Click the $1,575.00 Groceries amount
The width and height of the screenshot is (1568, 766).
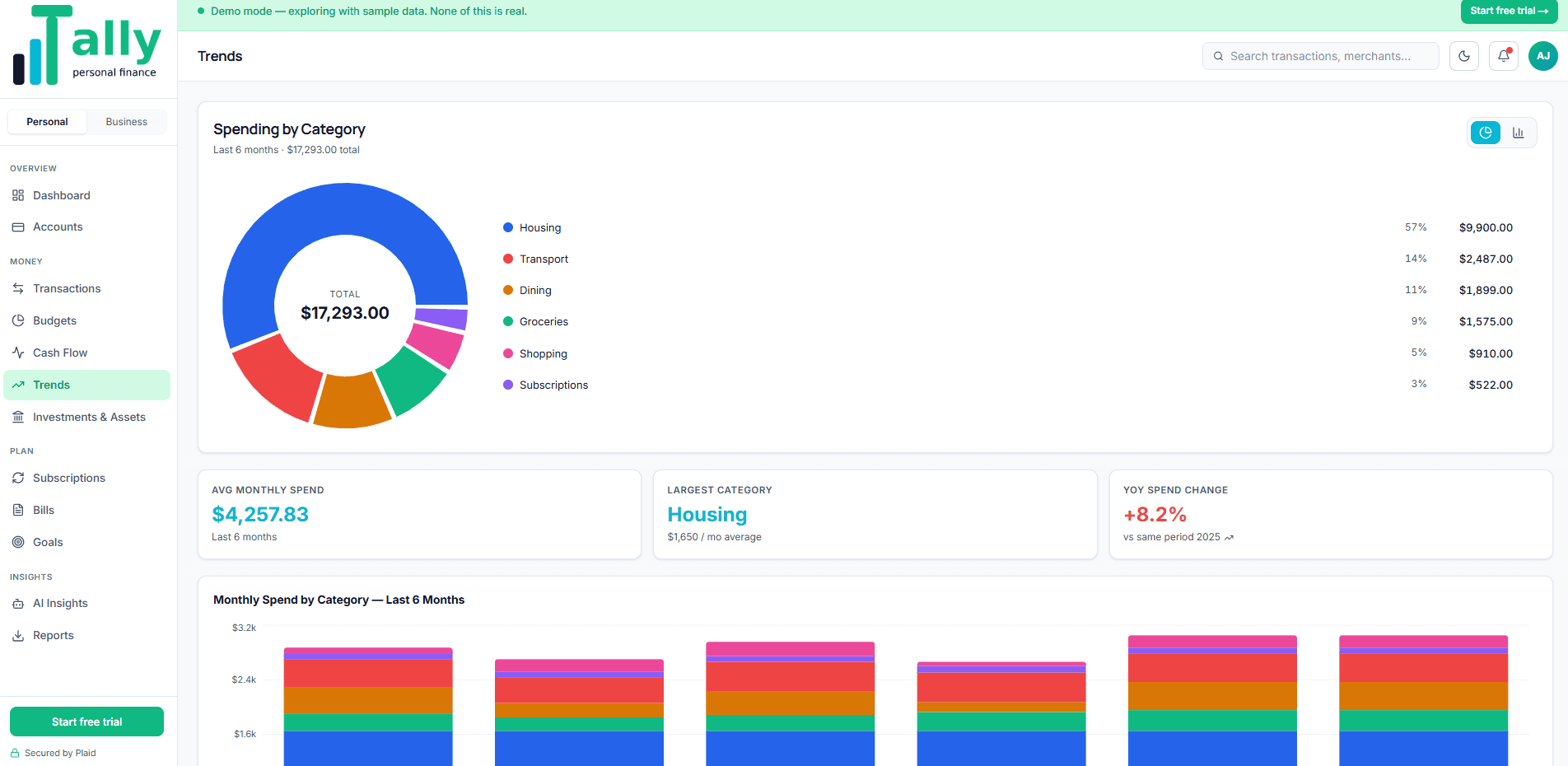pyautogui.click(x=1486, y=321)
